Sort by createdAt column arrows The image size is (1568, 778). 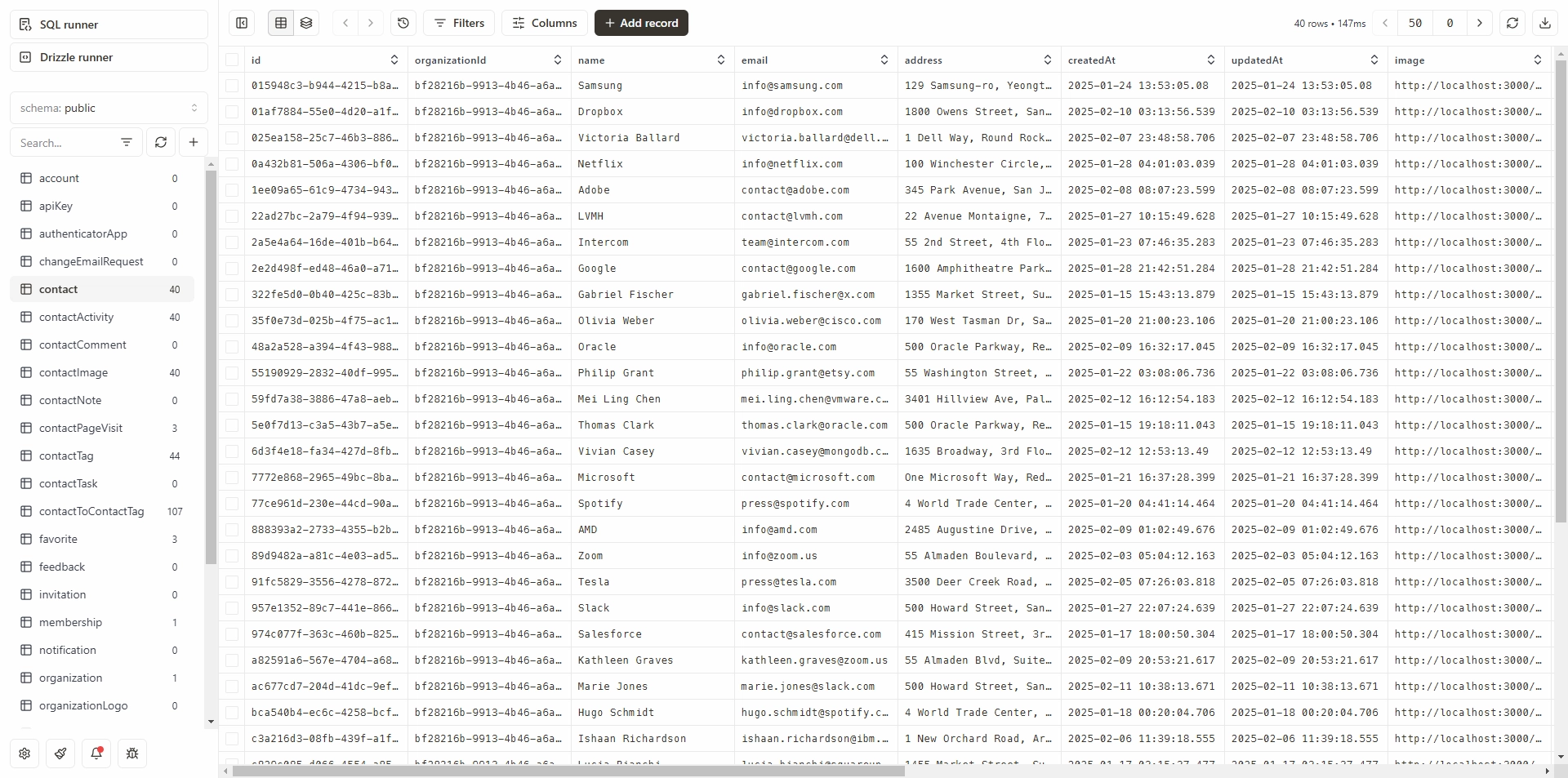click(x=1211, y=60)
